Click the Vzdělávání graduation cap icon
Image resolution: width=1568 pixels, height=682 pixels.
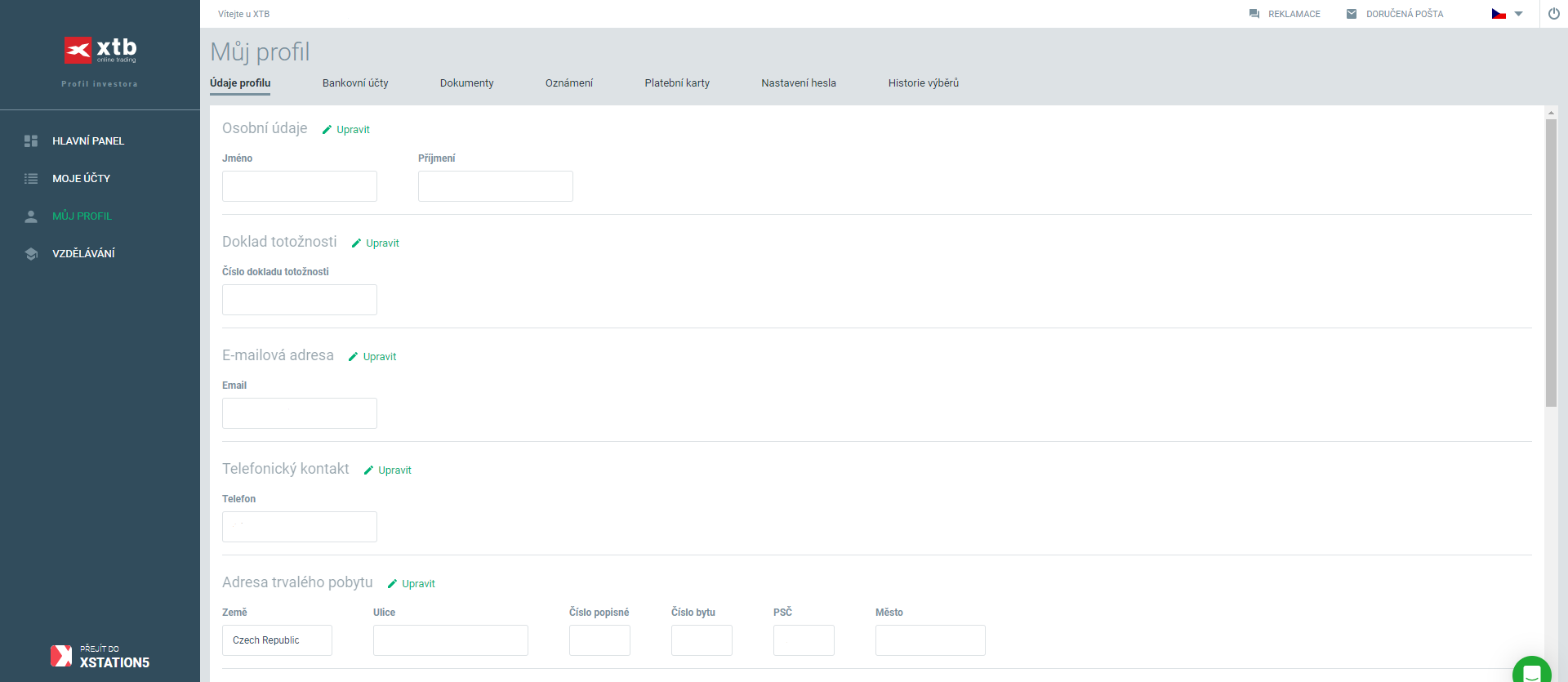tap(31, 254)
